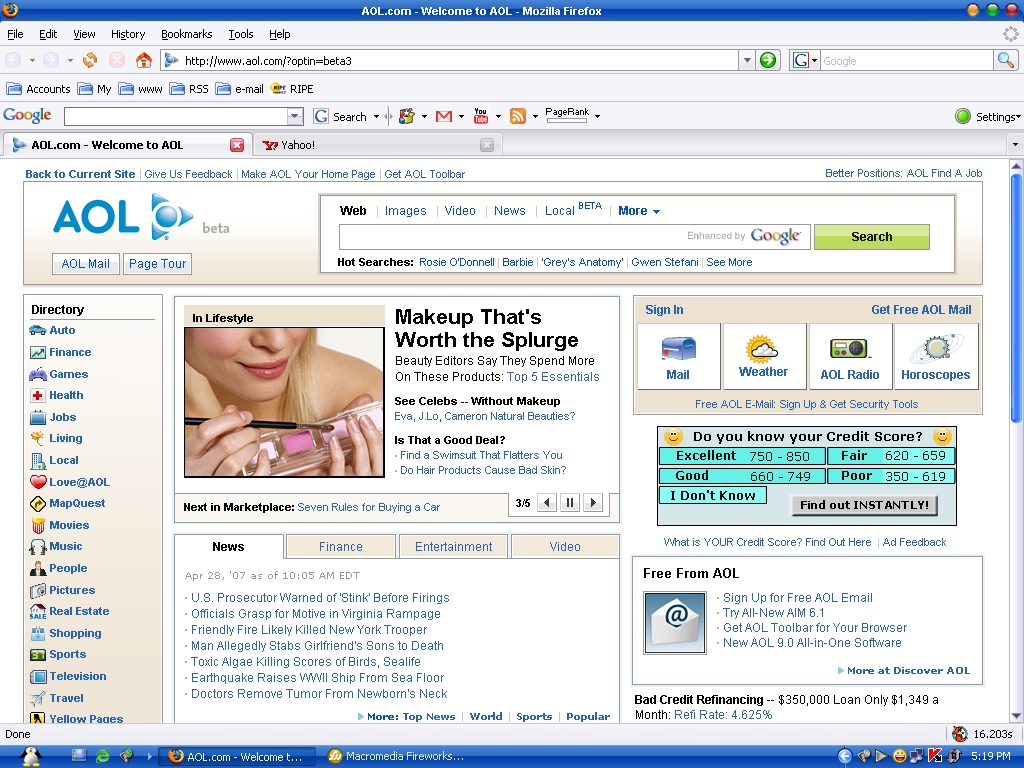
Task: Click the green Go arrow button
Action: coord(768,60)
